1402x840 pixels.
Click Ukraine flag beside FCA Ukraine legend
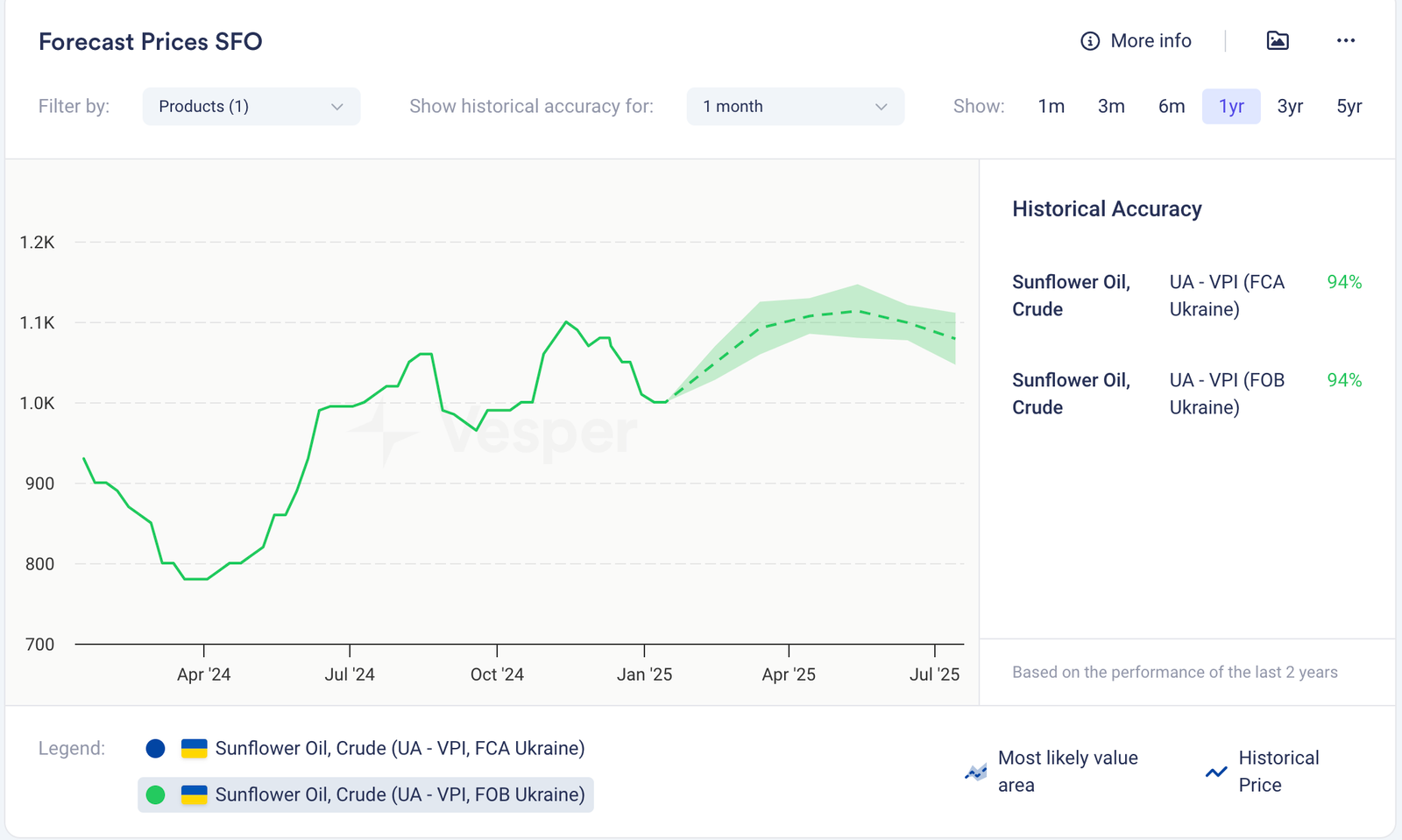(x=194, y=748)
